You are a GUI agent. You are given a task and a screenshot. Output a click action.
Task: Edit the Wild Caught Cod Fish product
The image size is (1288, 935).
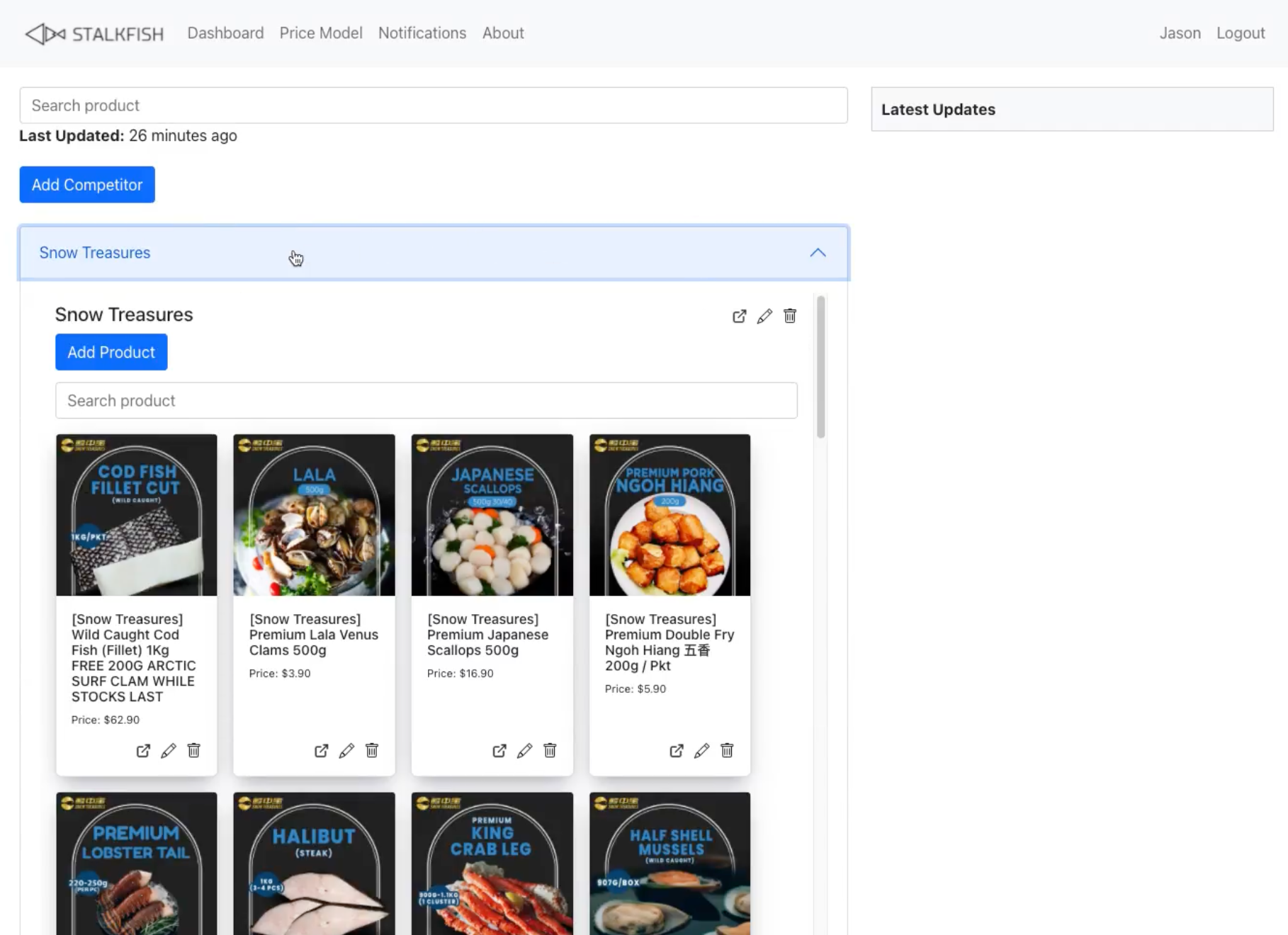(169, 750)
